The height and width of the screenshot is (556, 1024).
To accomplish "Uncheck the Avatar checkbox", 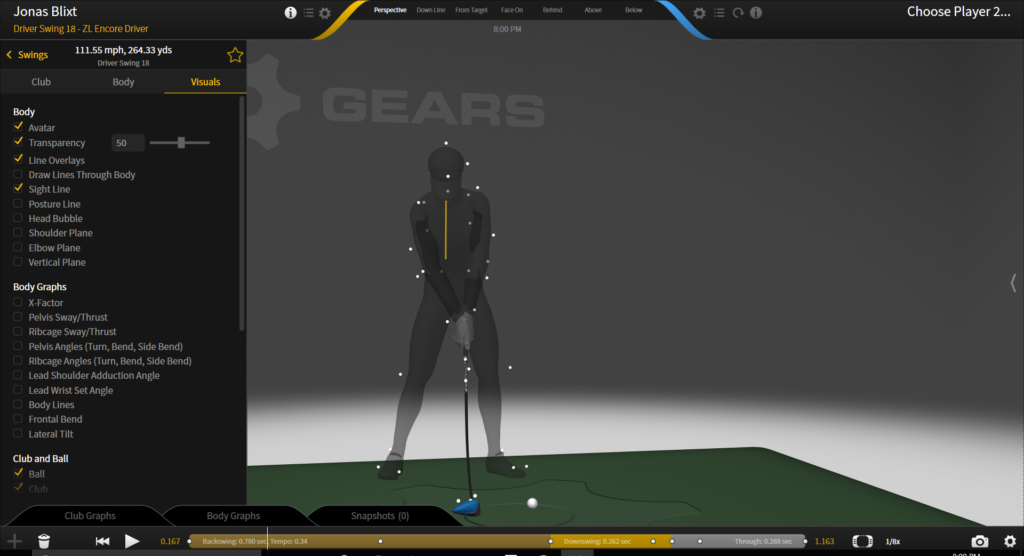I will [x=18, y=127].
